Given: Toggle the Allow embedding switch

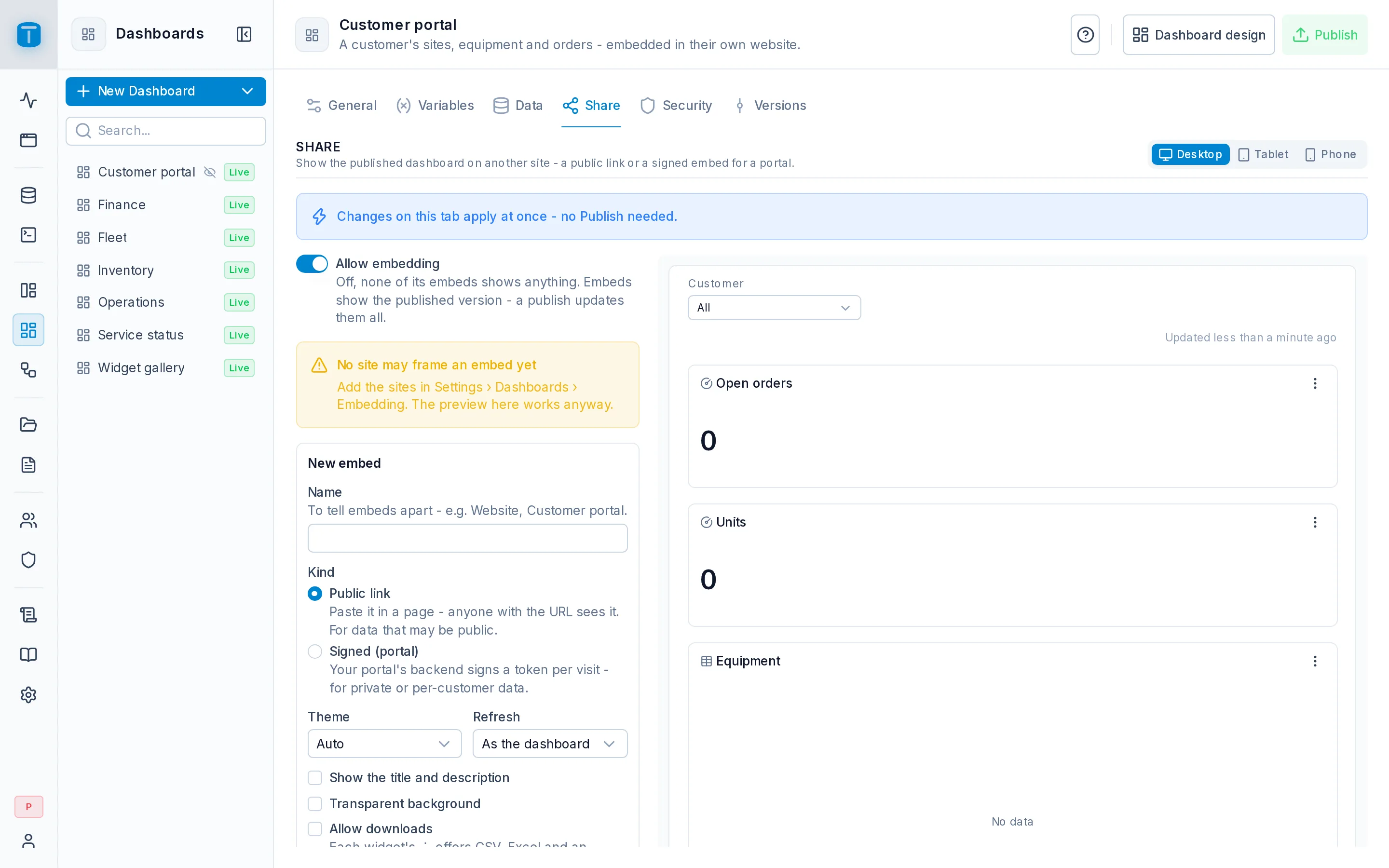Looking at the screenshot, I should coord(312,263).
